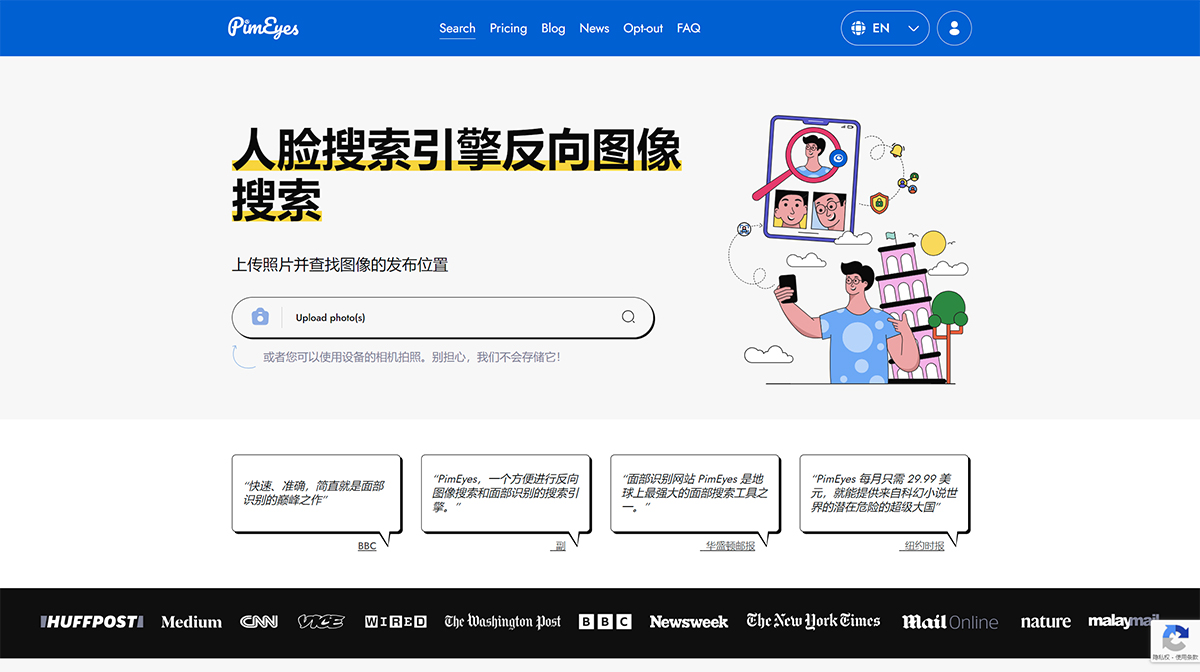This screenshot has height=672, width=1200.
Task: Click the BBC link under the first quote
Action: tap(366, 547)
